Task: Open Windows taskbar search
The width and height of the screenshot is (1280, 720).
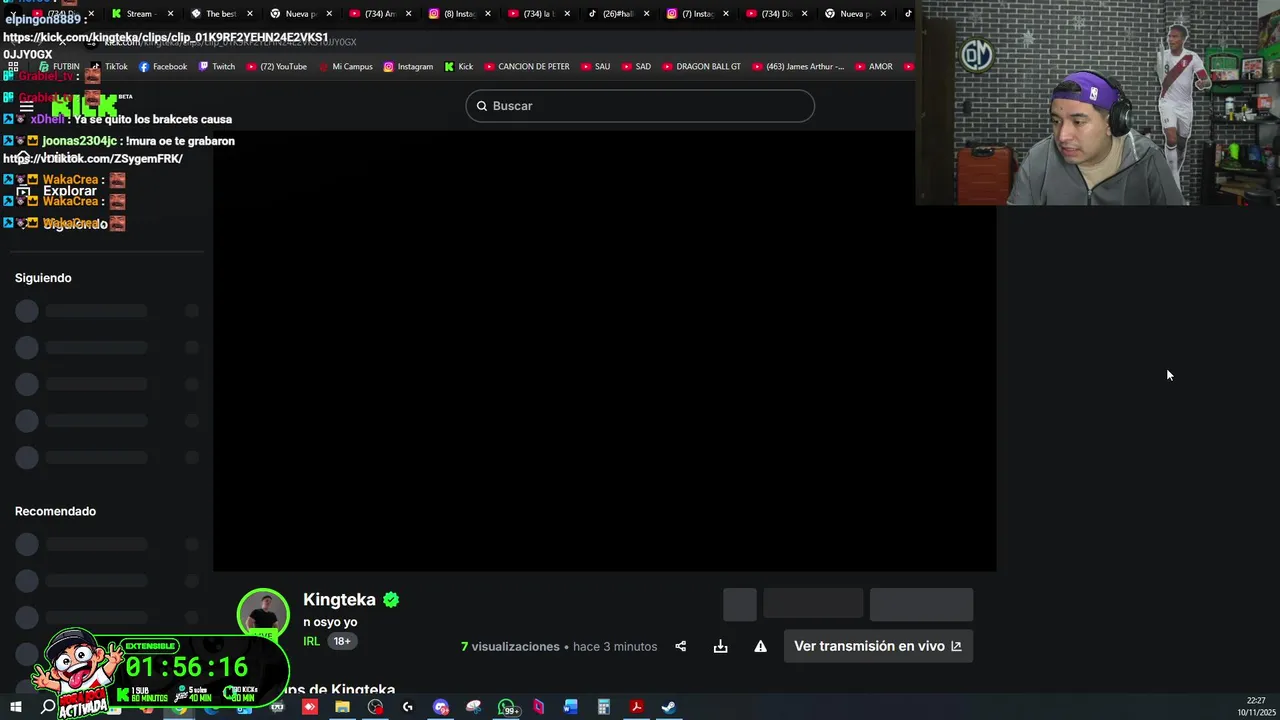Action: click(x=48, y=707)
